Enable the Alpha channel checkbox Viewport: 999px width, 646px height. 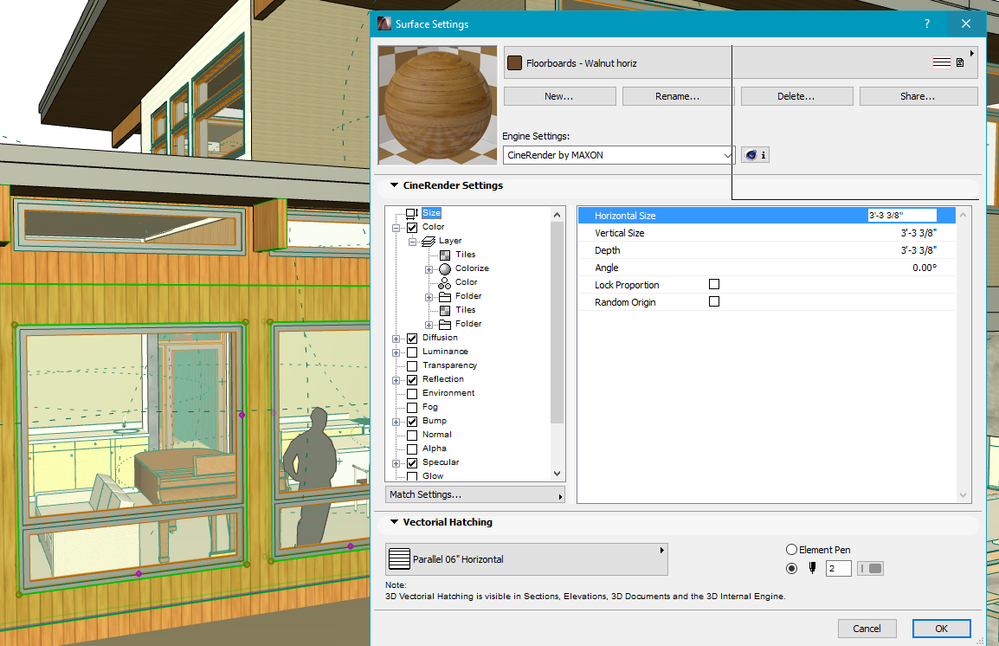(x=412, y=449)
